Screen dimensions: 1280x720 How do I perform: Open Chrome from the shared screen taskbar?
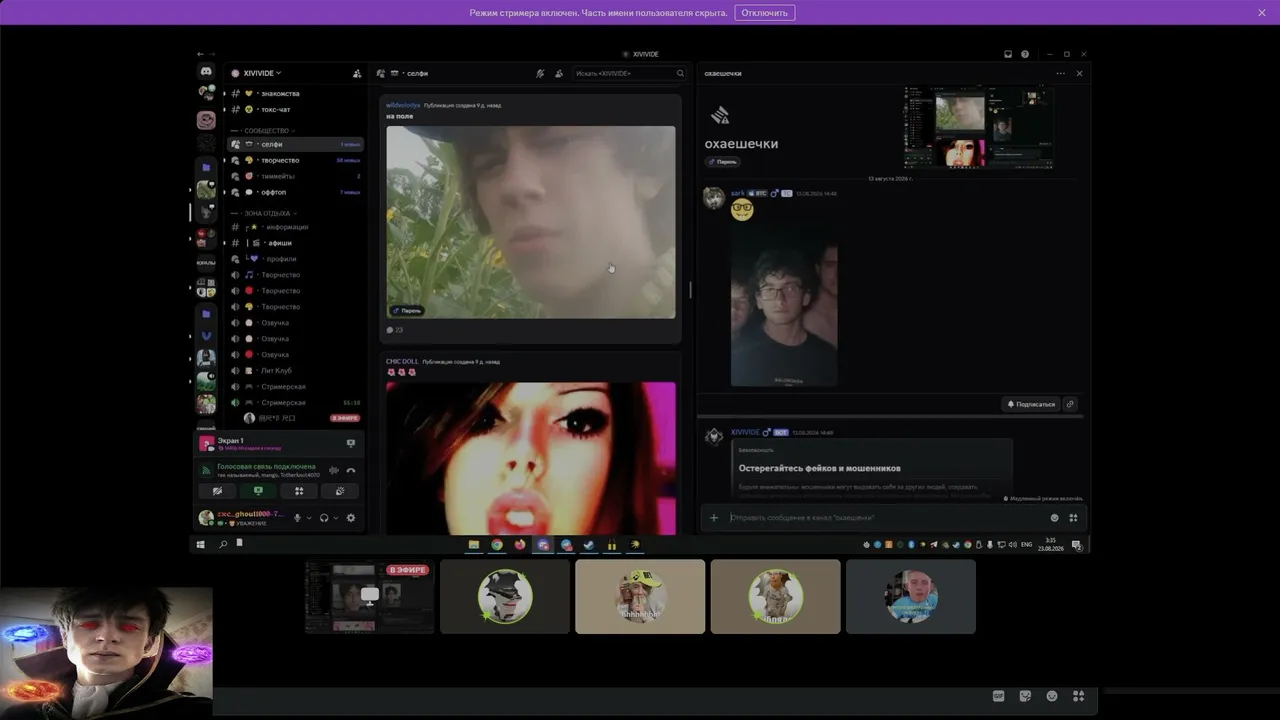pos(497,545)
